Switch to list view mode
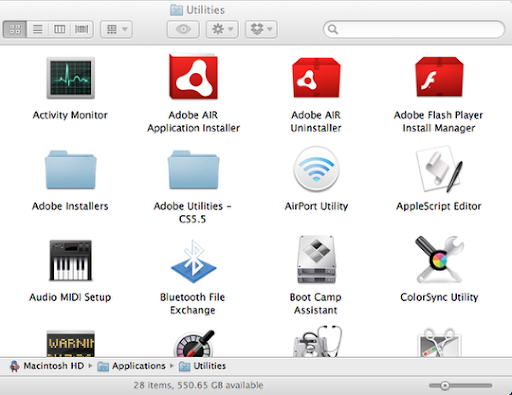The image size is (512, 395). (38, 29)
